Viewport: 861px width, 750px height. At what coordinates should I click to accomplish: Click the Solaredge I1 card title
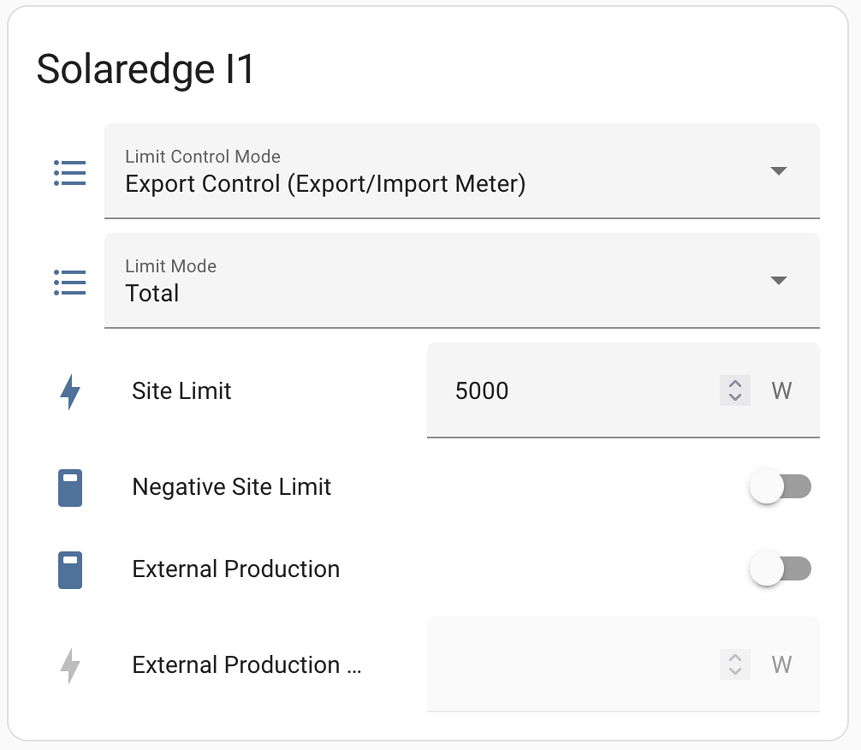coord(145,69)
